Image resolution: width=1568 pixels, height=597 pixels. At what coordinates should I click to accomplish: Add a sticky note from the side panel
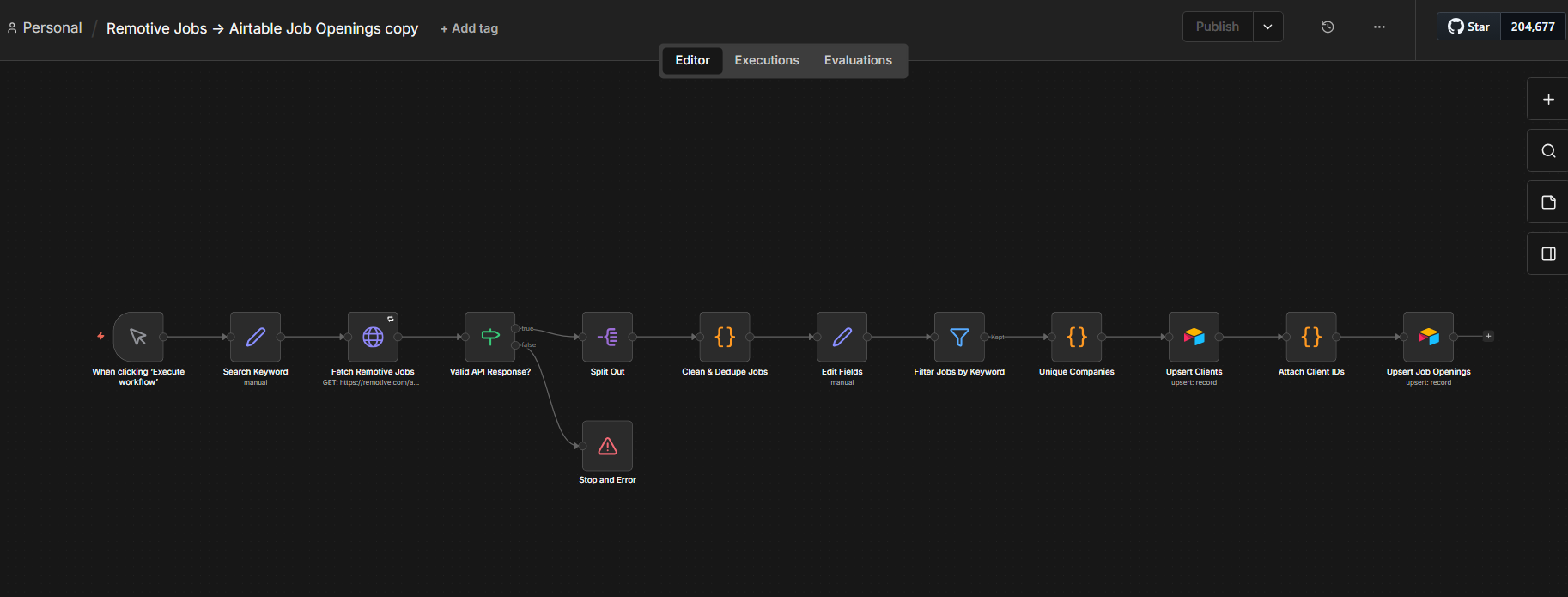tap(1548, 203)
